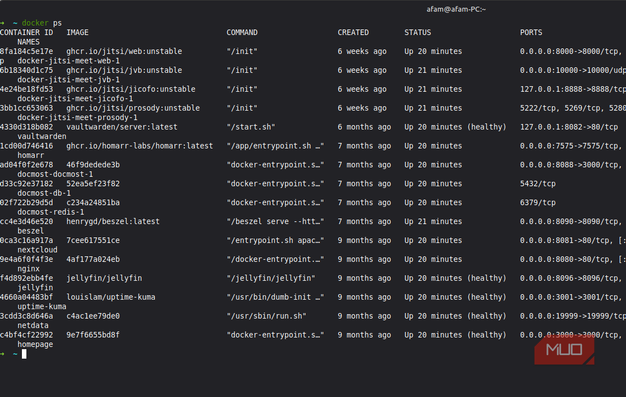Click the name docmost-db-1
The width and height of the screenshot is (626, 397).
pyautogui.click(x=44, y=193)
